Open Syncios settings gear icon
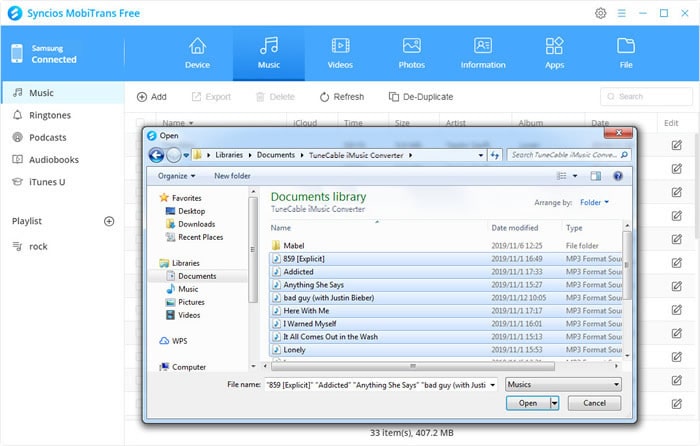Image resolution: width=700 pixels, height=446 pixels. coord(600,13)
